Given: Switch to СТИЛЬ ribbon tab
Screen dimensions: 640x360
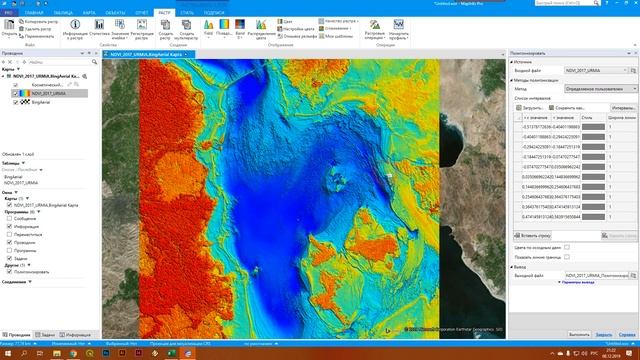Looking at the screenshot, I should 187,13.
